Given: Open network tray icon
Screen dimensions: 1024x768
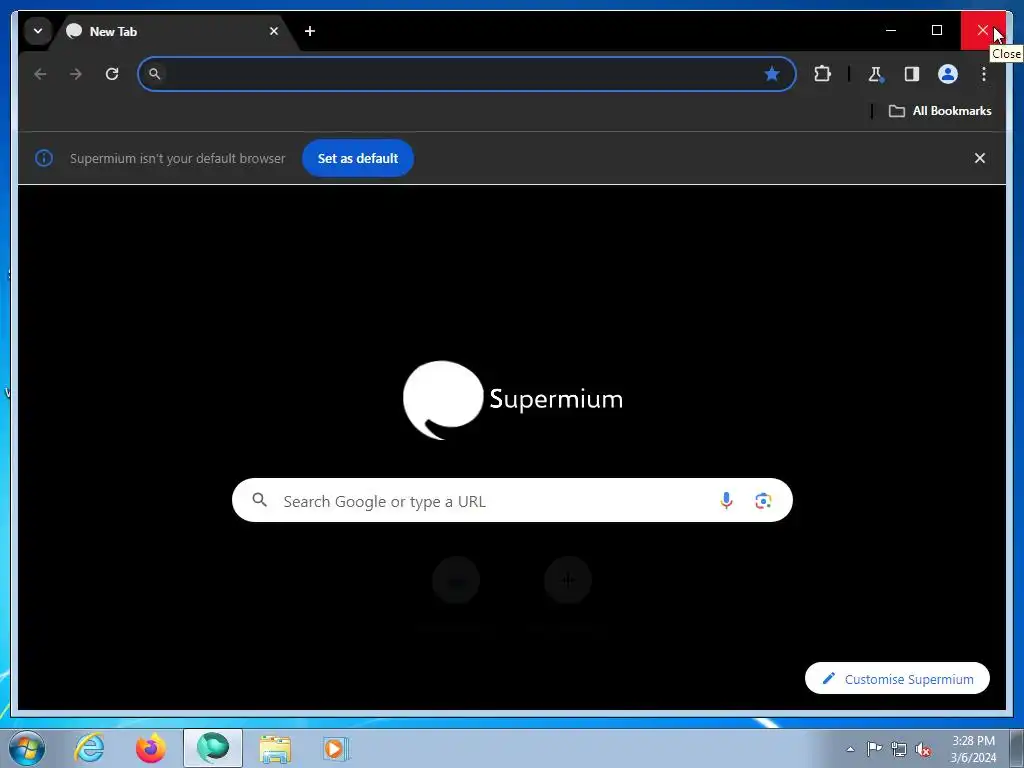Looking at the screenshot, I should click(x=899, y=749).
